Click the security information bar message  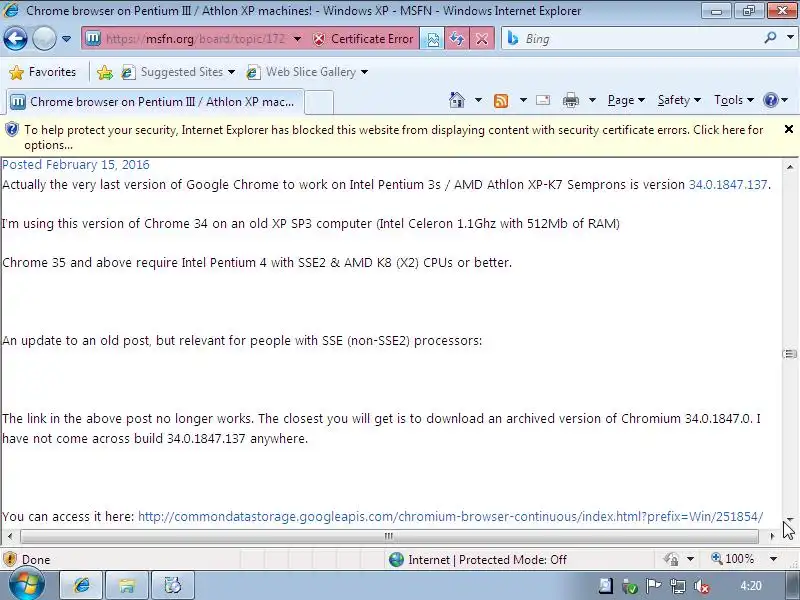[393, 137]
